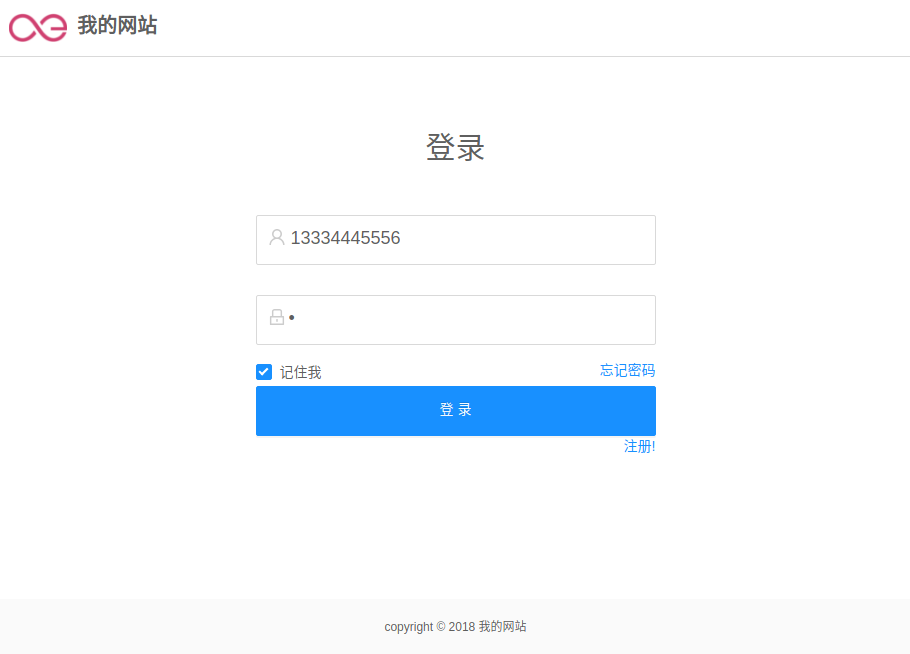Uncheck the 记住我 checkbox
This screenshot has width=910, height=654.
tap(264, 372)
